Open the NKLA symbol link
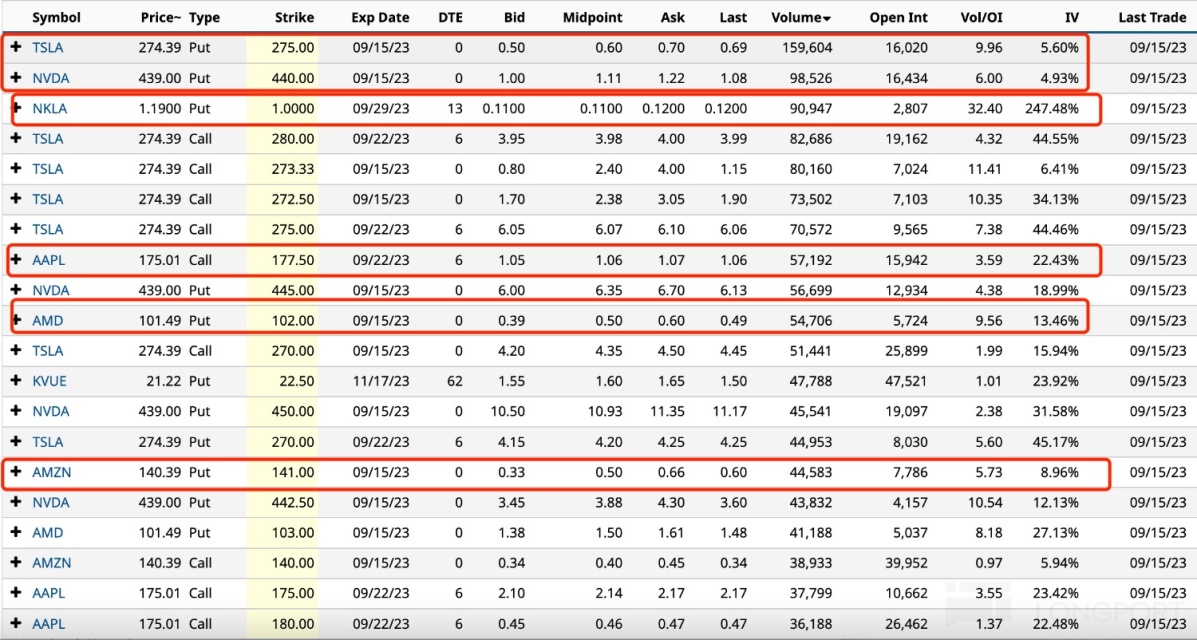 pyautogui.click(x=50, y=108)
